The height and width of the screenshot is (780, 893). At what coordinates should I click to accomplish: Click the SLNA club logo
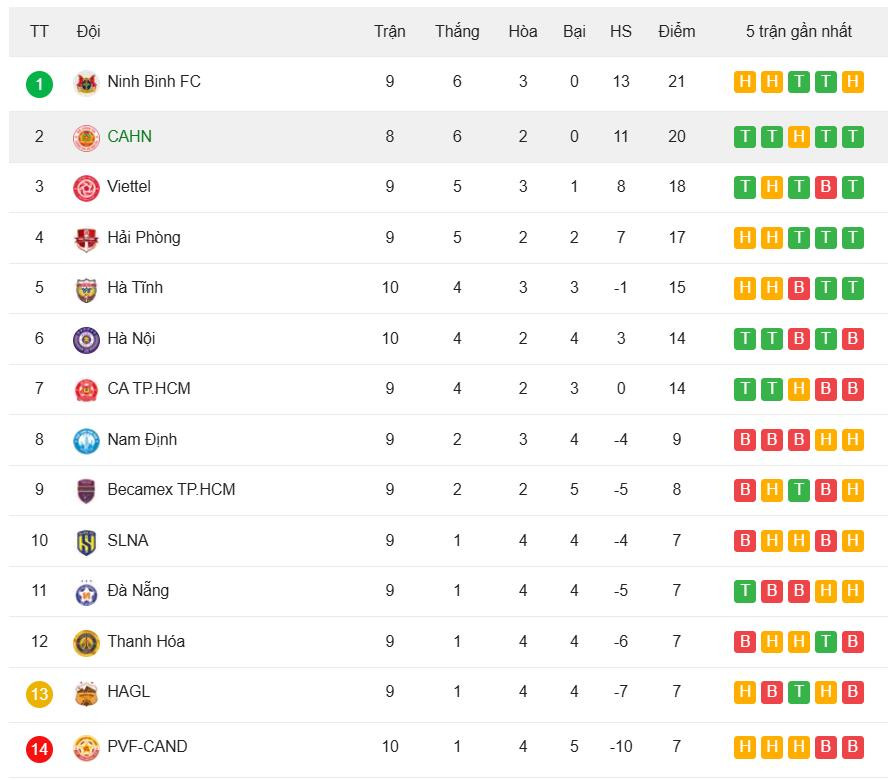coord(86,542)
